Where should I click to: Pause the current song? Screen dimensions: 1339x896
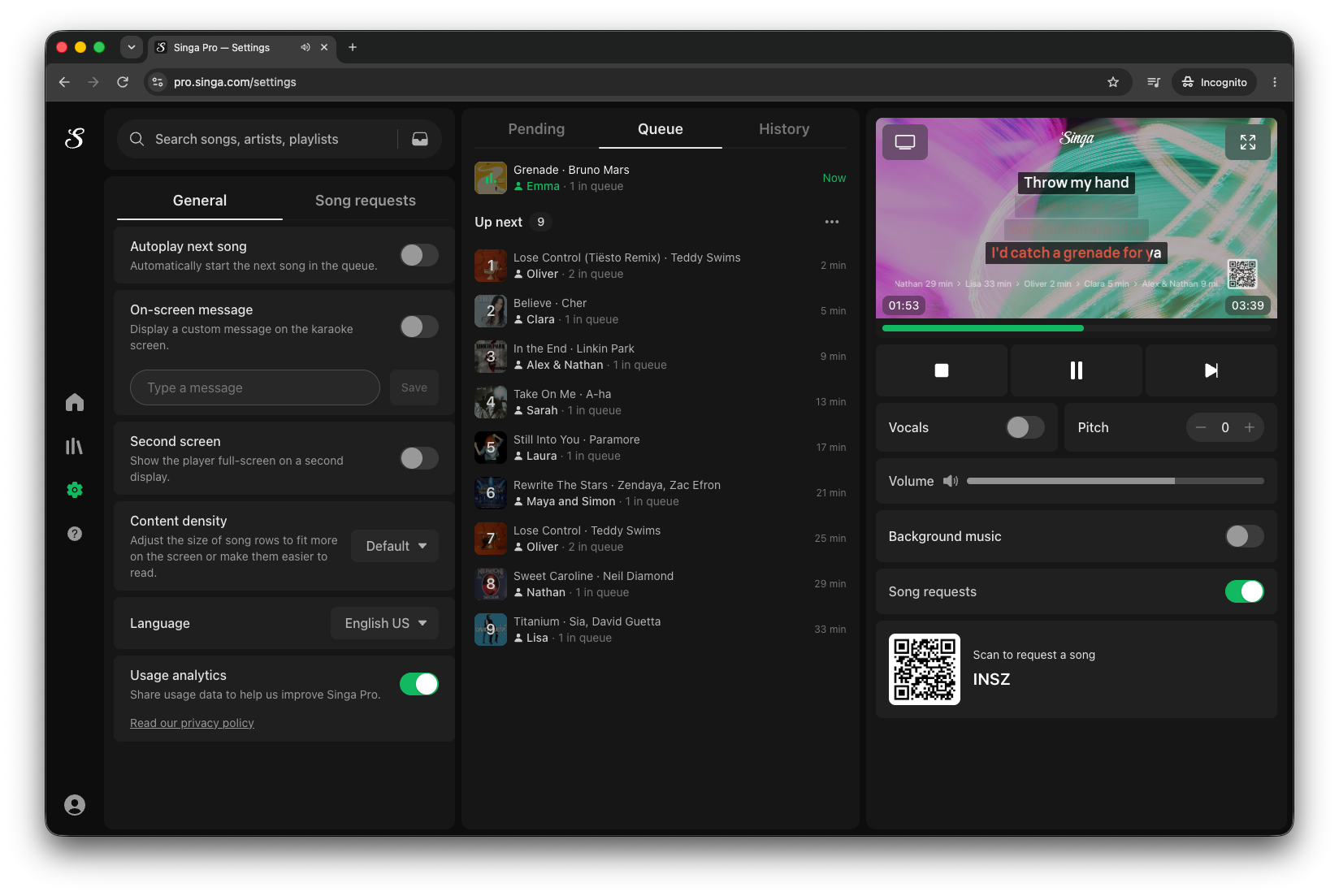tap(1077, 370)
